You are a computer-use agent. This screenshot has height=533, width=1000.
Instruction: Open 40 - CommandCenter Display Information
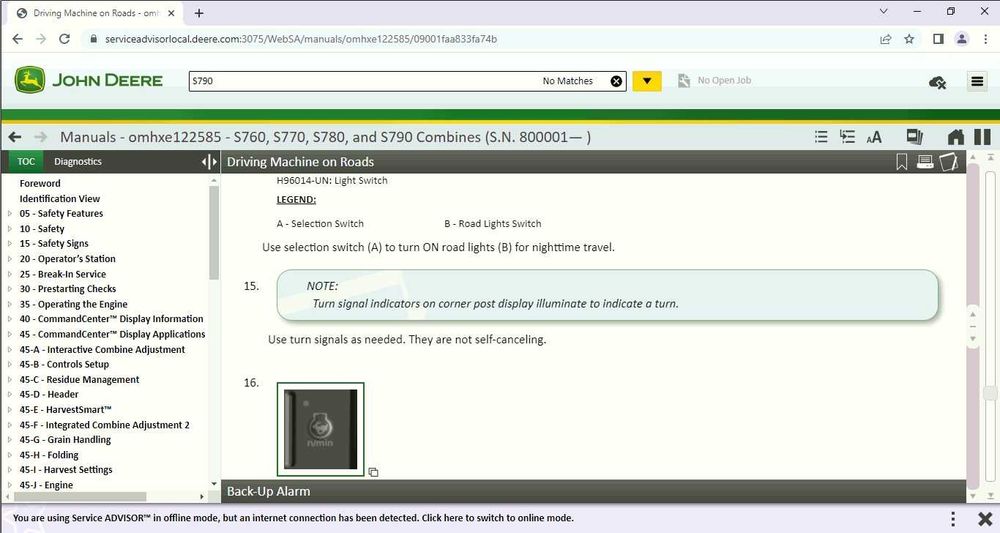coord(112,319)
